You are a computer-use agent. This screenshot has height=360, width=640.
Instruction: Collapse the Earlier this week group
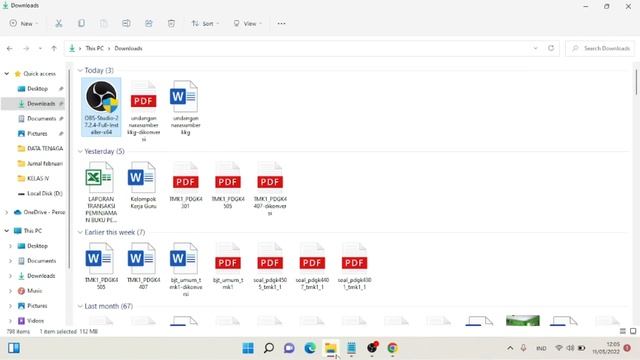coord(80,232)
